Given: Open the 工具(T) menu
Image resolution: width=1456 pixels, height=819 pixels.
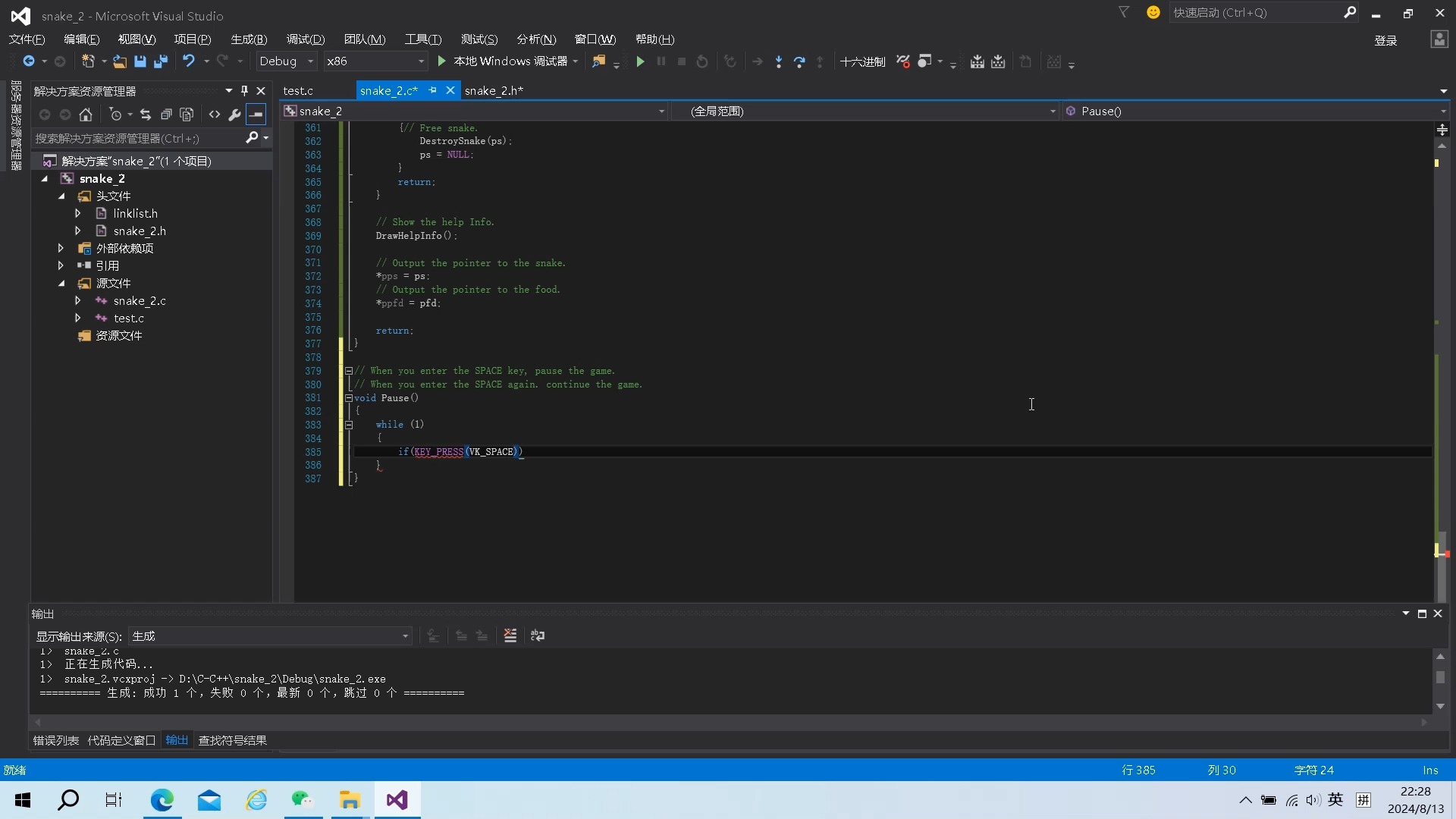Looking at the screenshot, I should [x=422, y=39].
